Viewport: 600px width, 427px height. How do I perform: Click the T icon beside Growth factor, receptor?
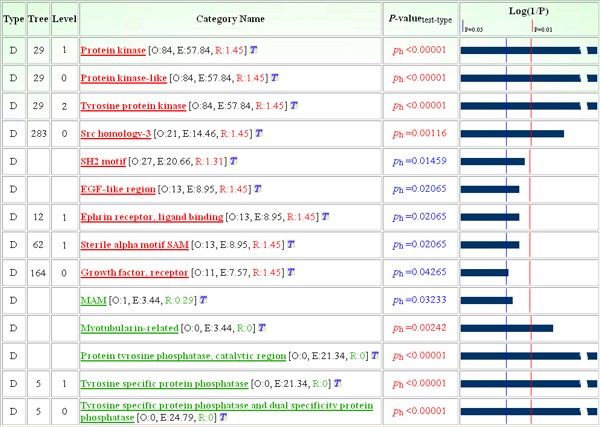[291, 272]
